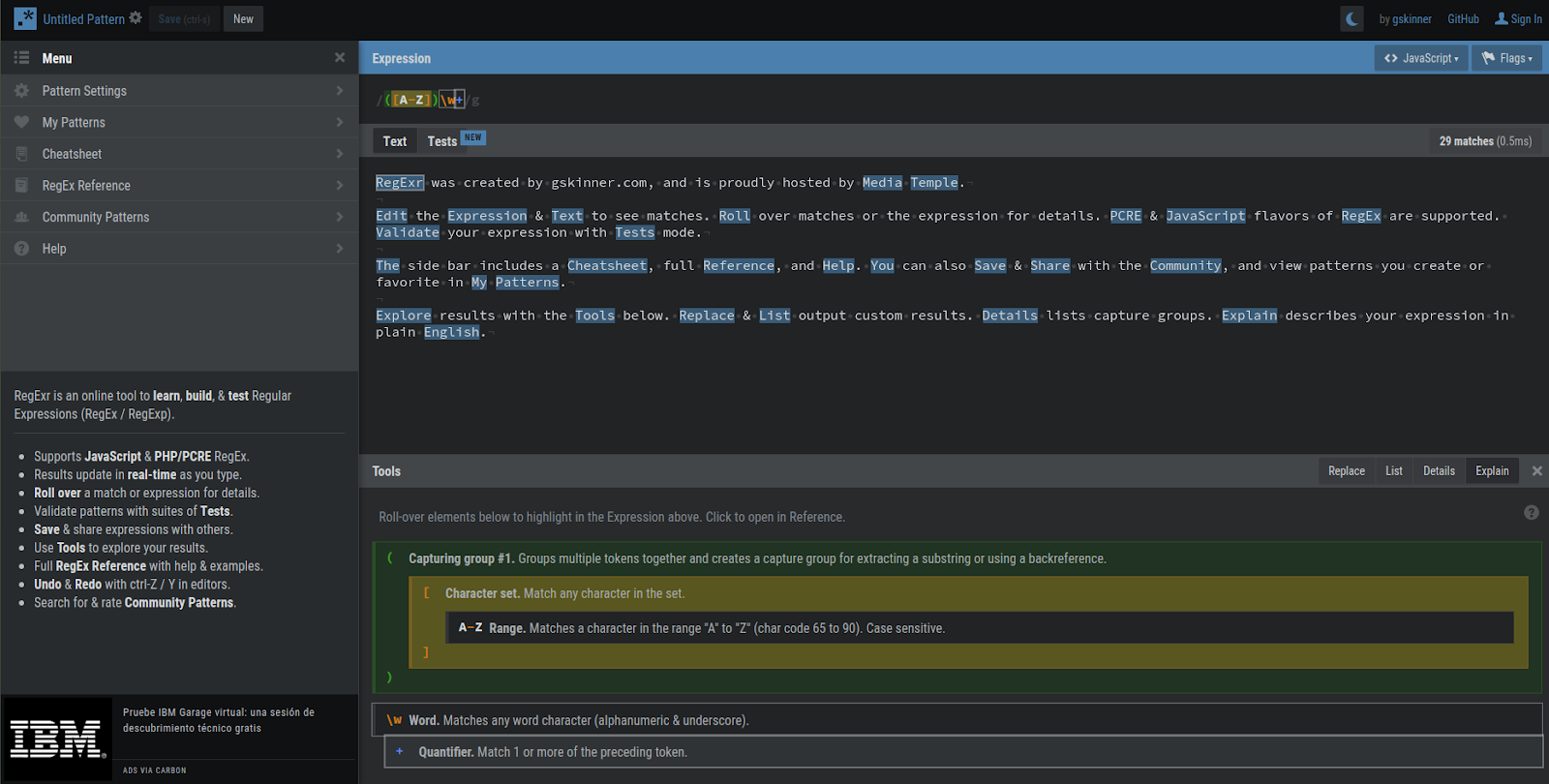Click the New pattern button
The image size is (1549, 784).
[x=243, y=19]
